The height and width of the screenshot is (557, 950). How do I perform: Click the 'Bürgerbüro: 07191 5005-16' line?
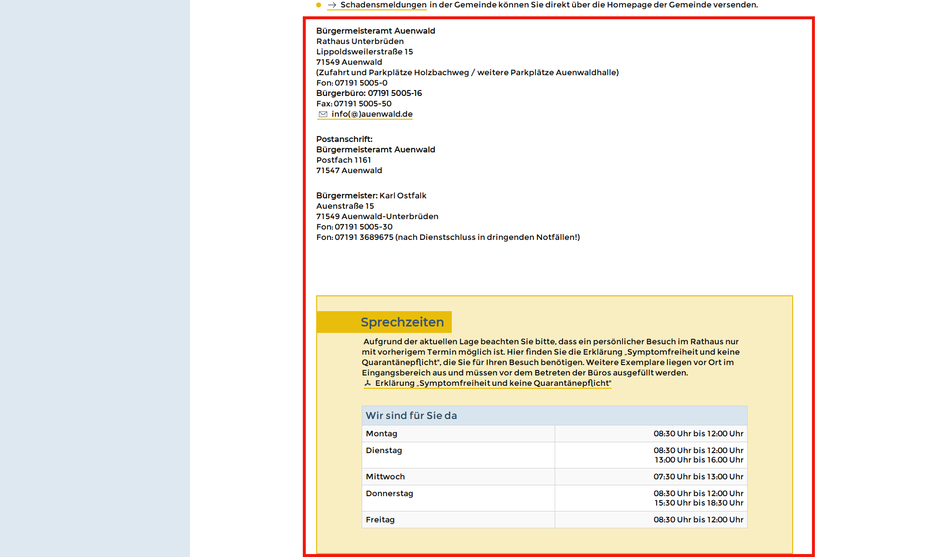(x=369, y=93)
